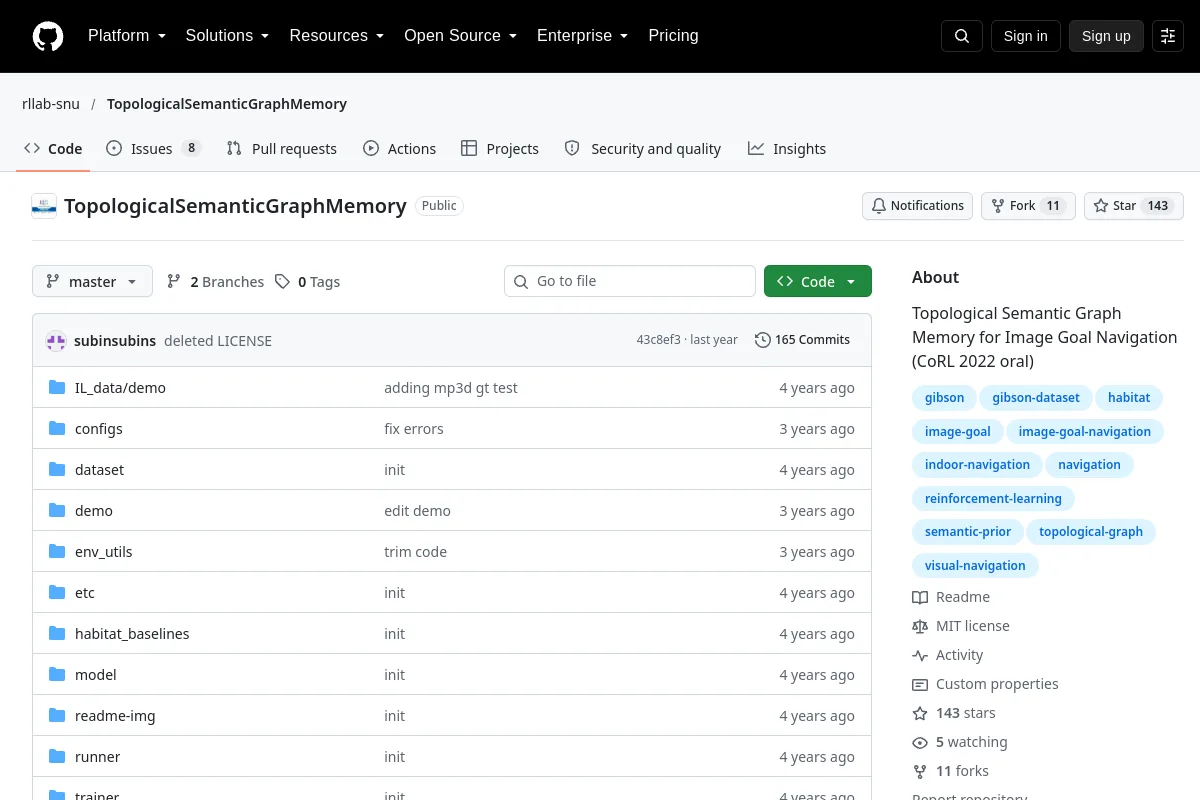Expand the Resources menu
The height and width of the screenshot is (800, 1200).
pyautogui.click(x=337, y=36)
